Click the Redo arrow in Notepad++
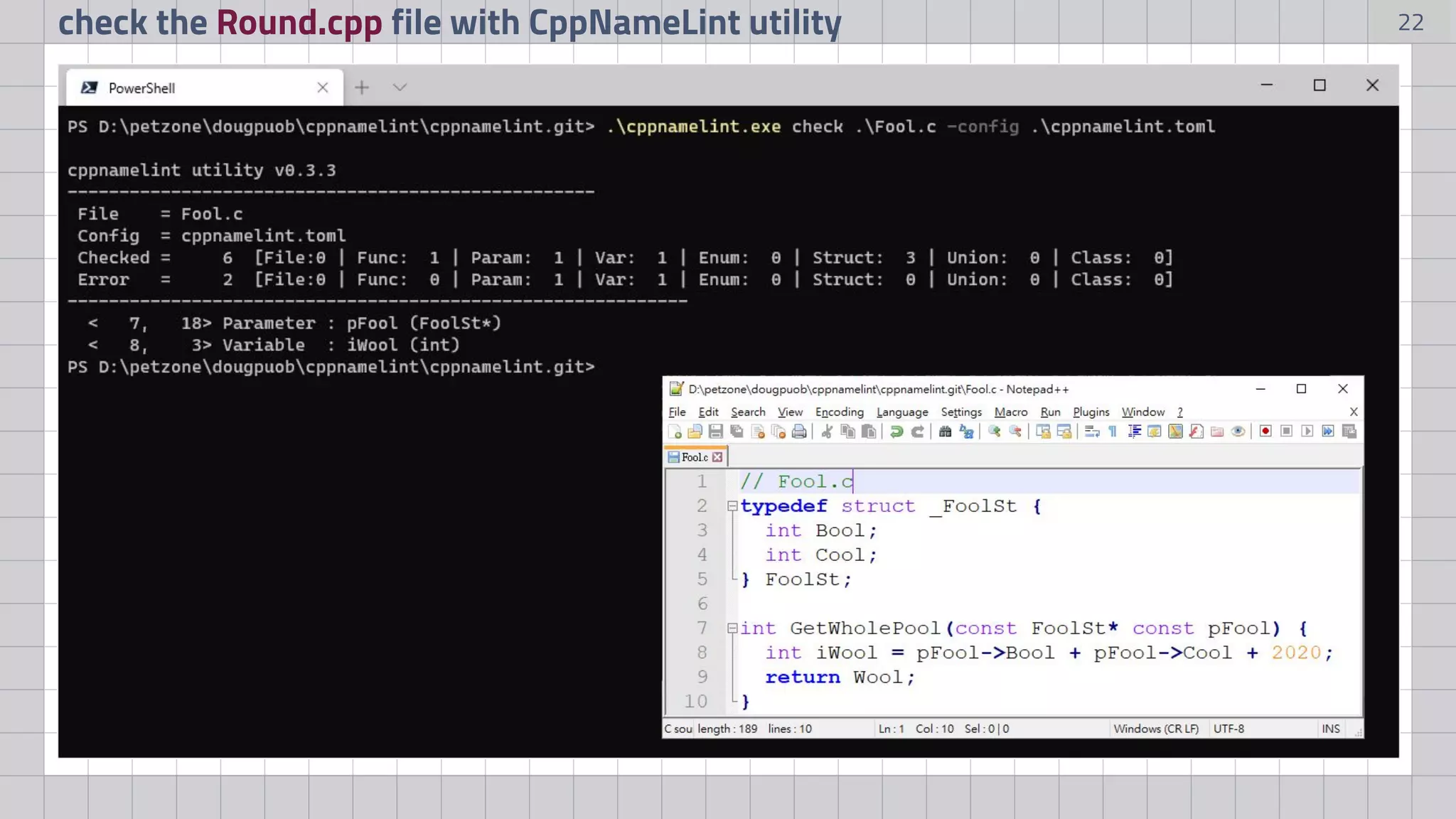This screenshot has height=819, width=1456. point(918,432)
